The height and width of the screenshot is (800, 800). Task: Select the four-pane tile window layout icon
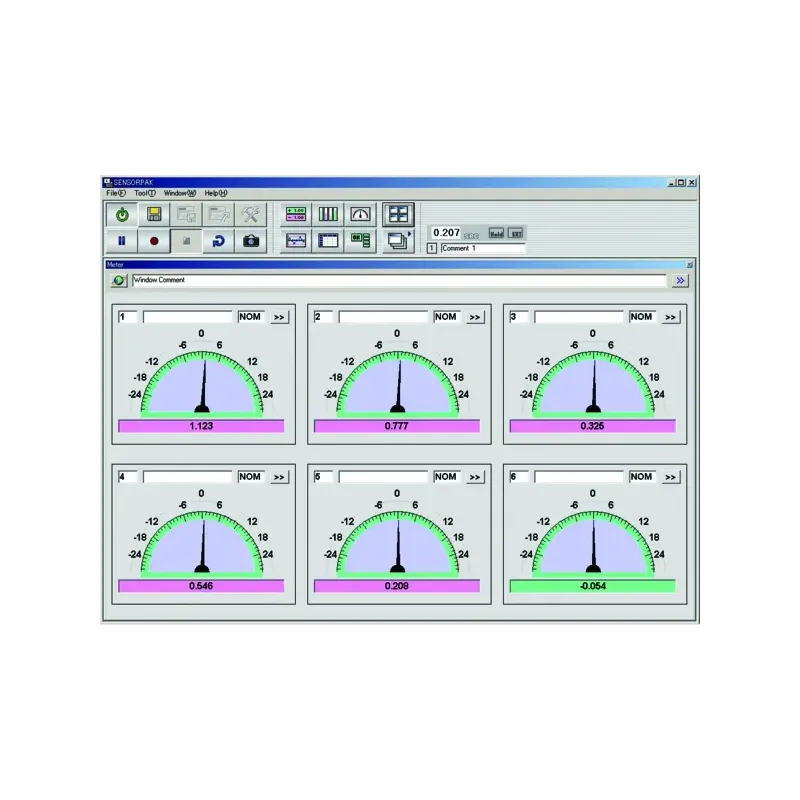[399, 214]
